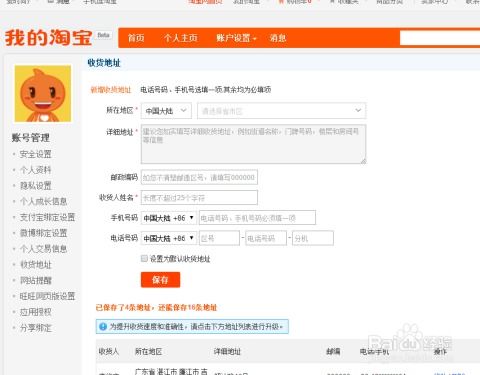This screenshot has width=480, height=375.
Task: Open the 消息 navigation tab
Action: (278, 38)
